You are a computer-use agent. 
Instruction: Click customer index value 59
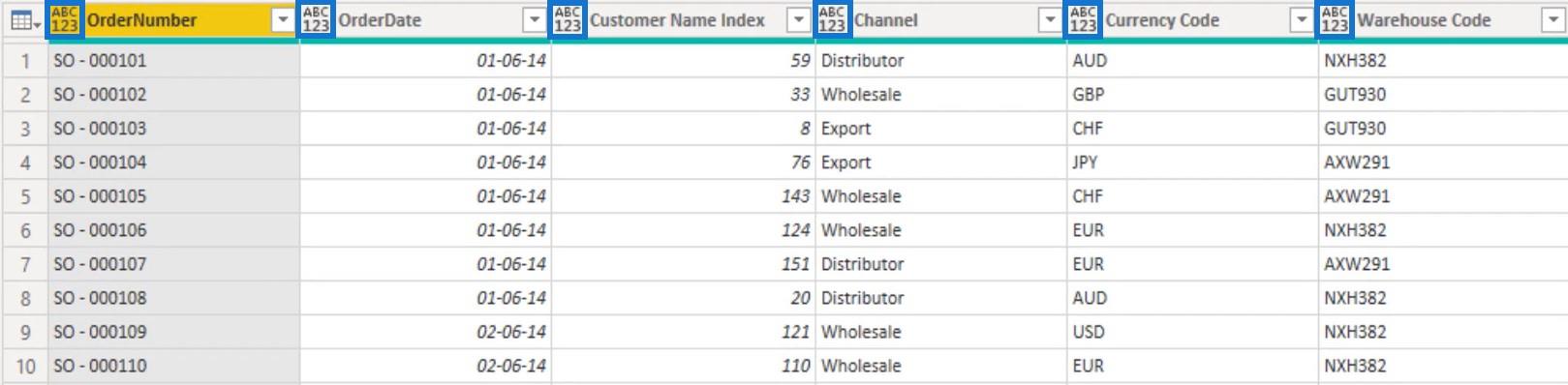coord(684,60)
